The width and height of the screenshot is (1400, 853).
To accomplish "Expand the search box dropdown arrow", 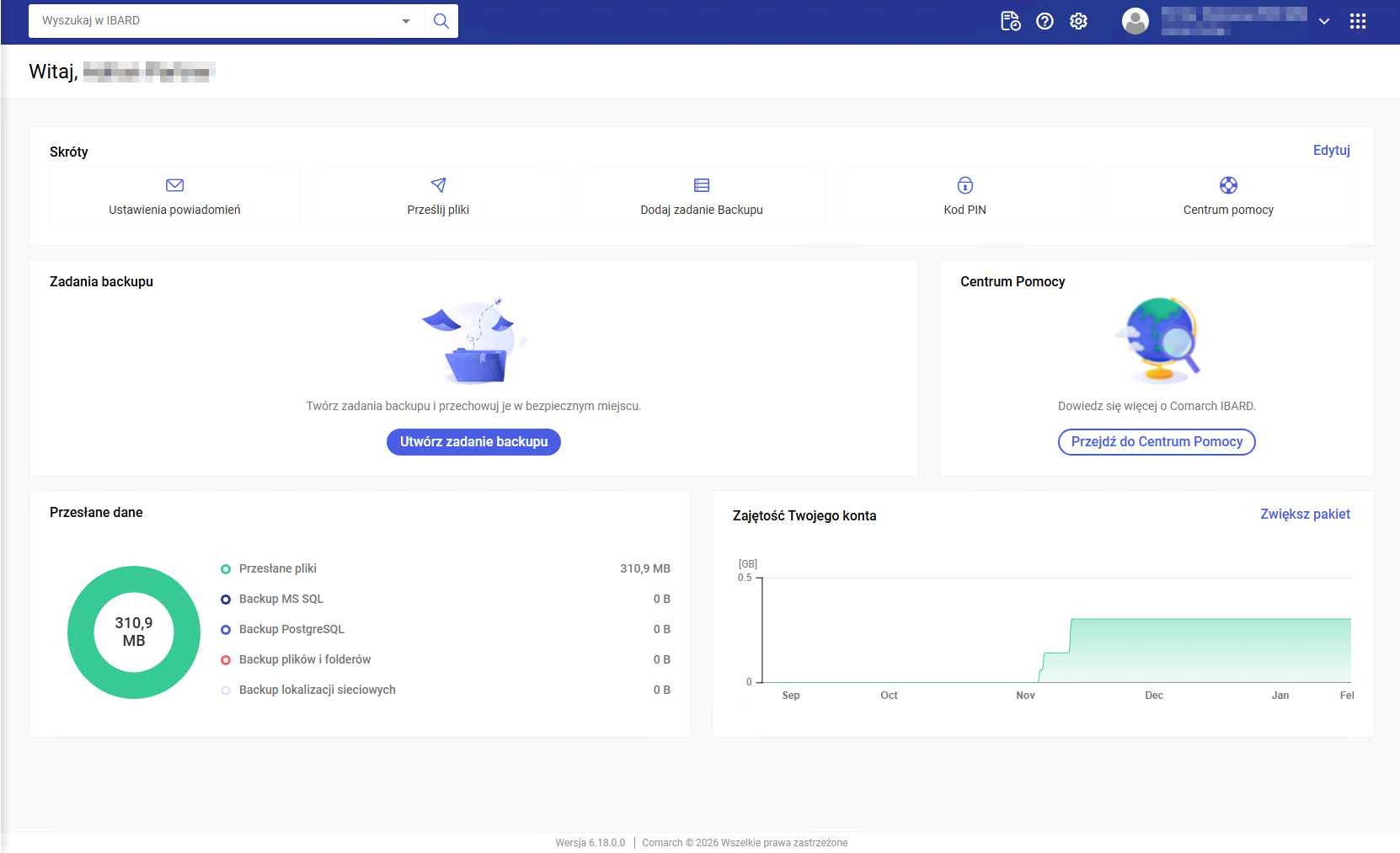I will pos(406,21).
